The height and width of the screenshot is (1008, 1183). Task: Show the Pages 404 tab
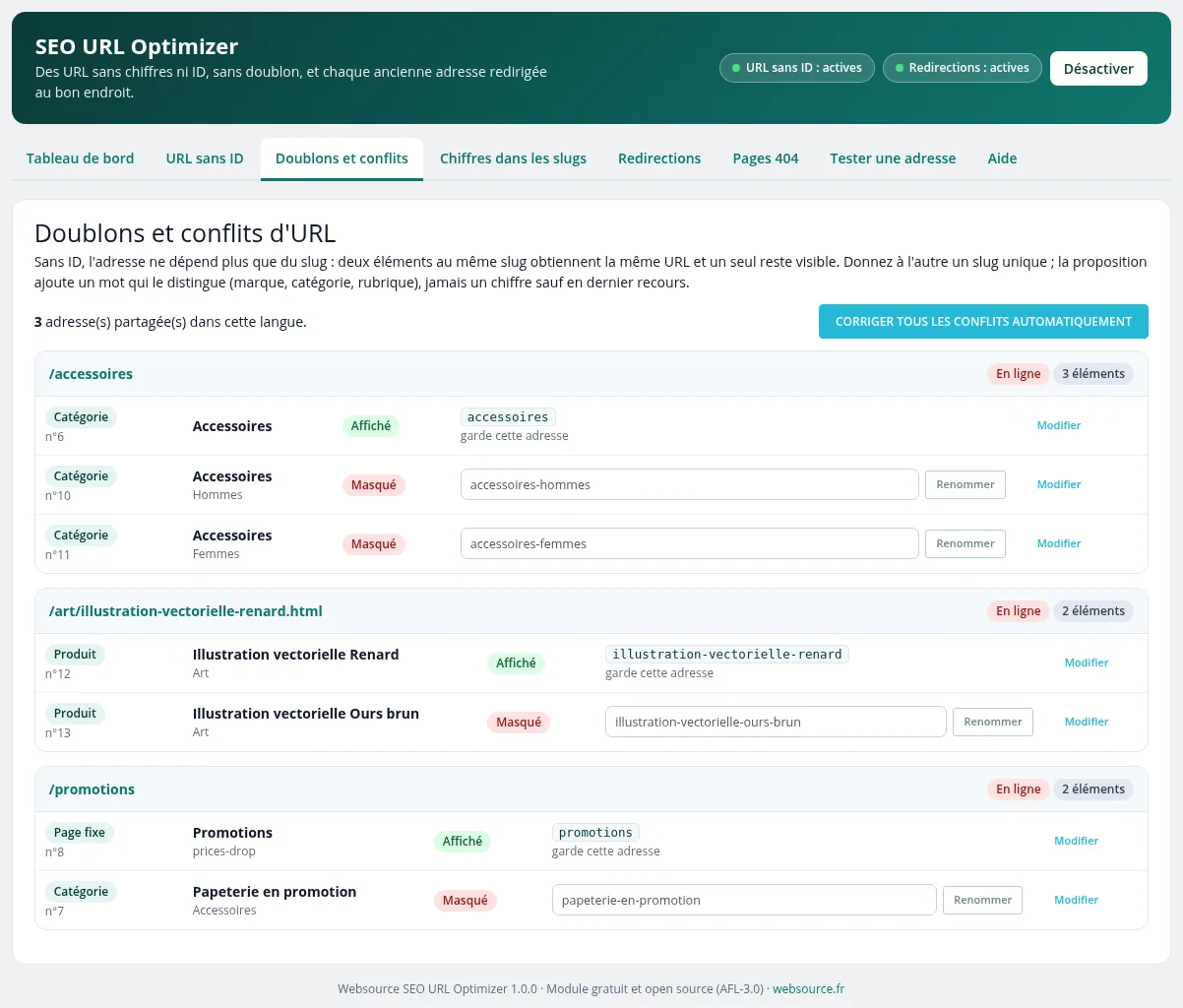pos(766,158)
